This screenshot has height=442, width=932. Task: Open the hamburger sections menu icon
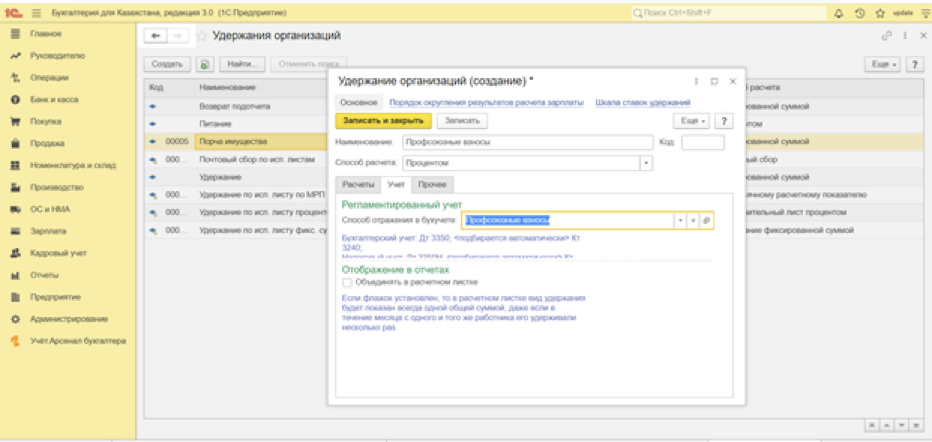(x=37, y=12)
